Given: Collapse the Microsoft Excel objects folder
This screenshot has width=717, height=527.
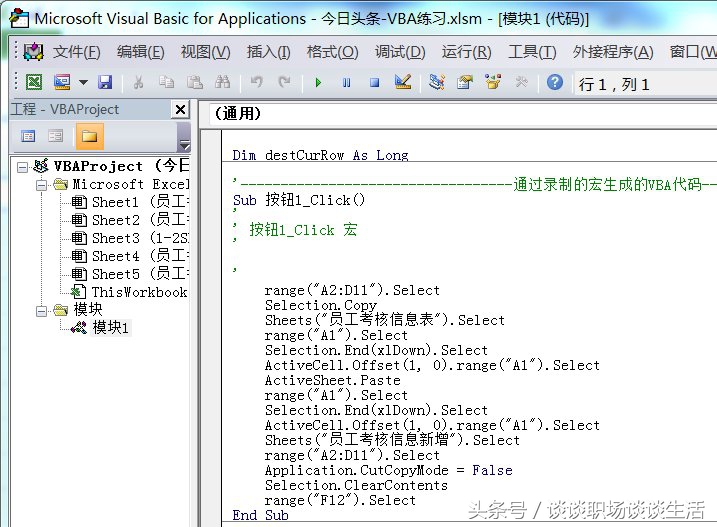Looking at the screenshot, I should [41, 185].
